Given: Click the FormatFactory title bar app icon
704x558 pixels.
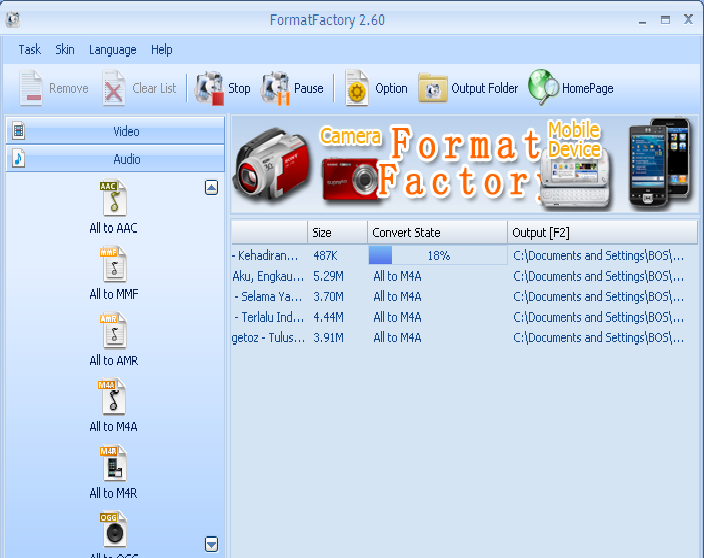Looking at the screenshot, I should [13, 20].
